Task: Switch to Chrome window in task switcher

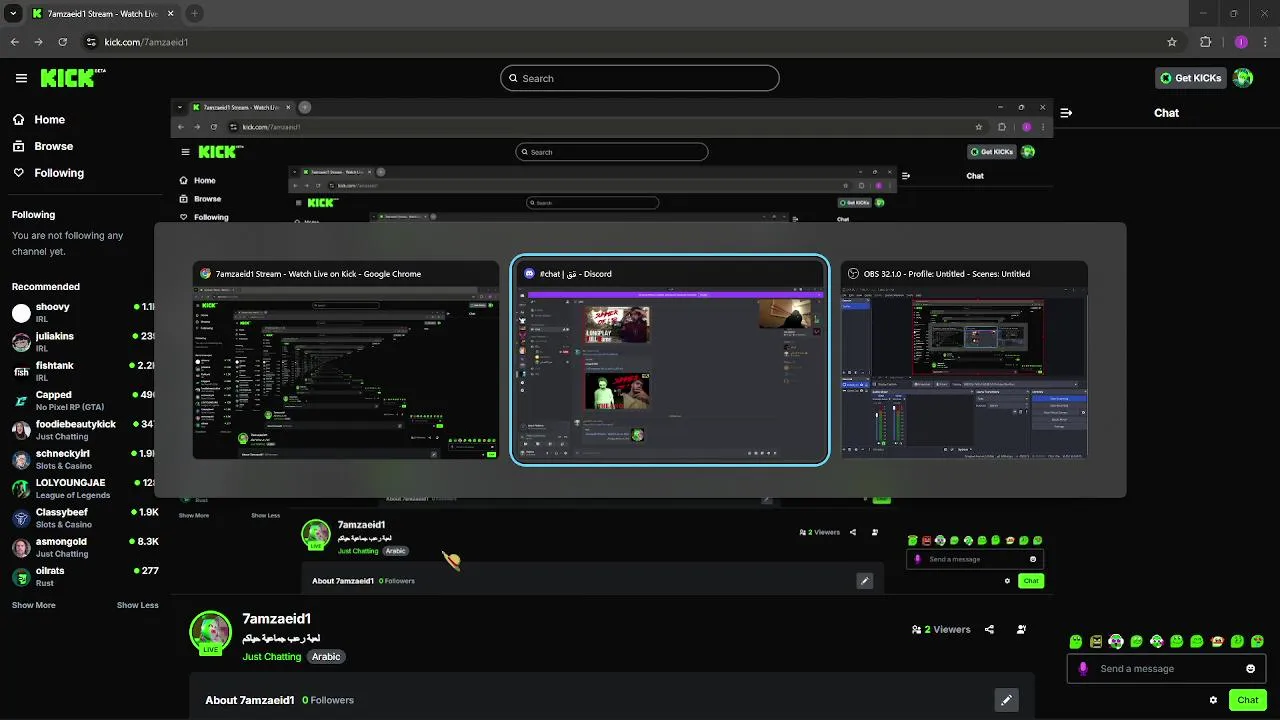Action: (x=345, y=361)
